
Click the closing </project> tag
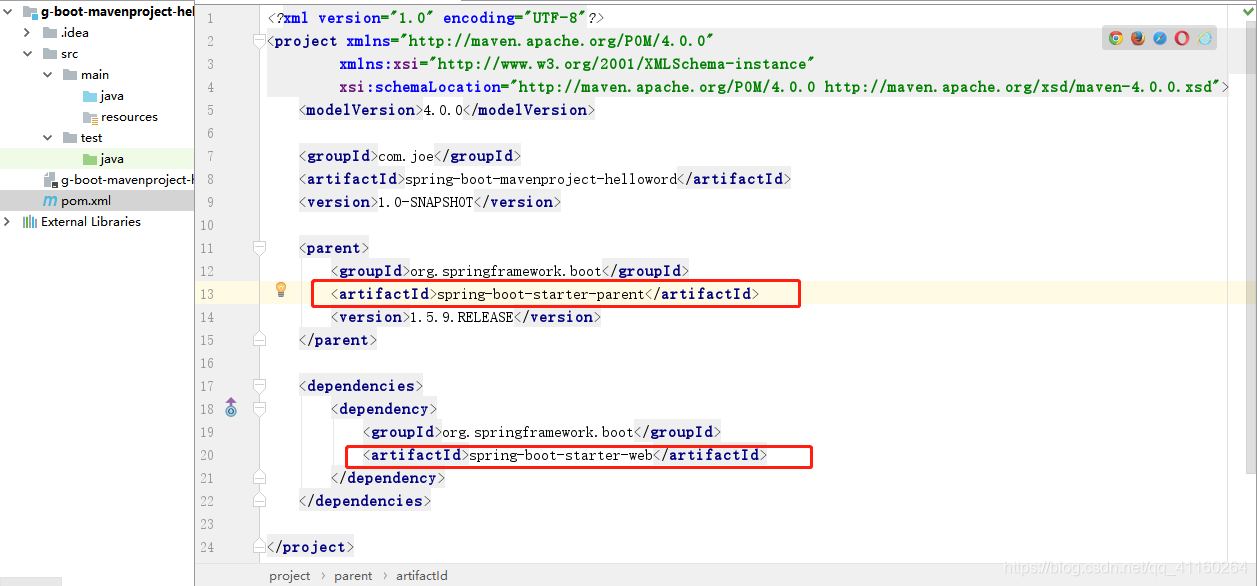311,547
